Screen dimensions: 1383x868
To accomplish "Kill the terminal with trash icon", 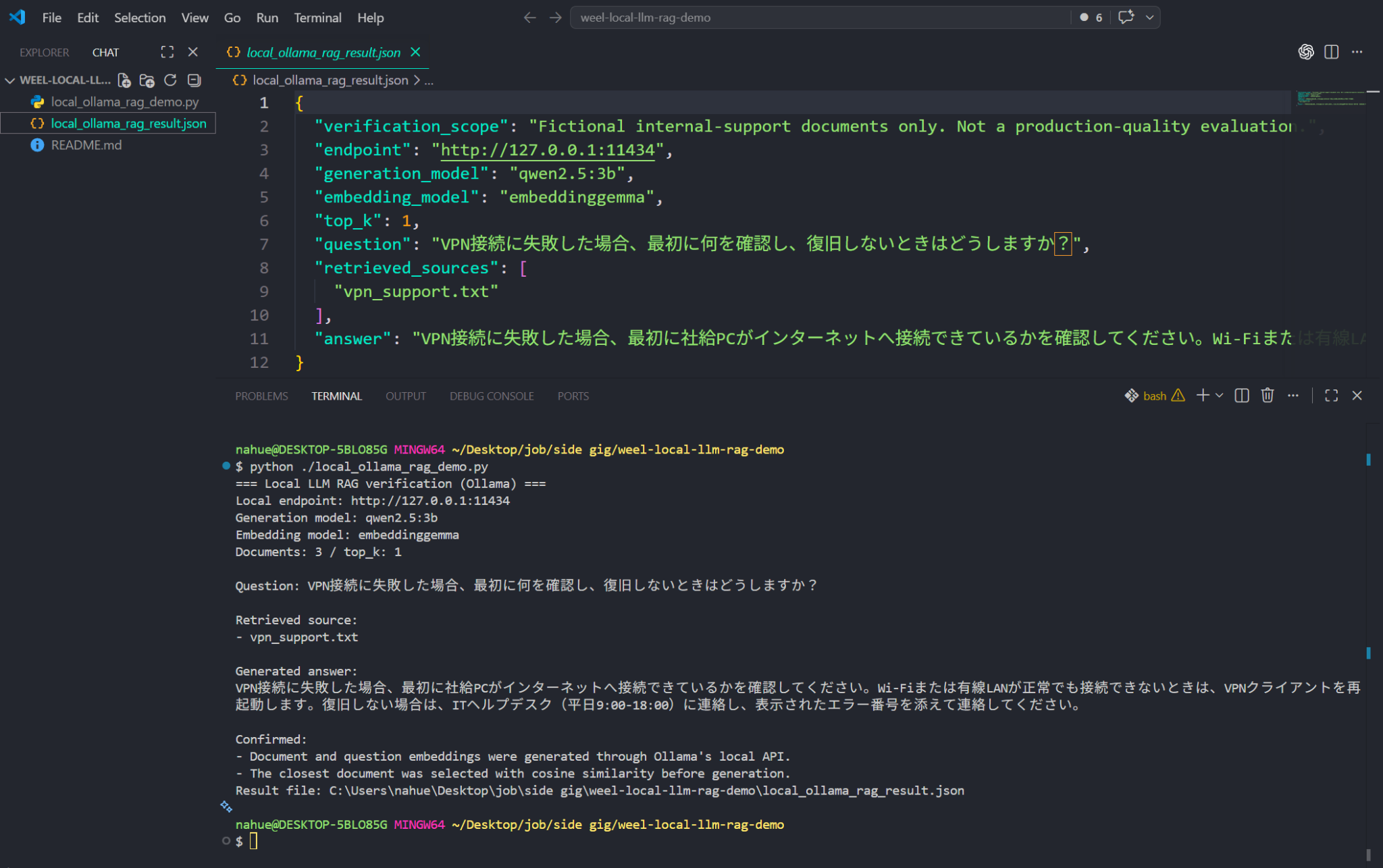I will click(1268, 396).
